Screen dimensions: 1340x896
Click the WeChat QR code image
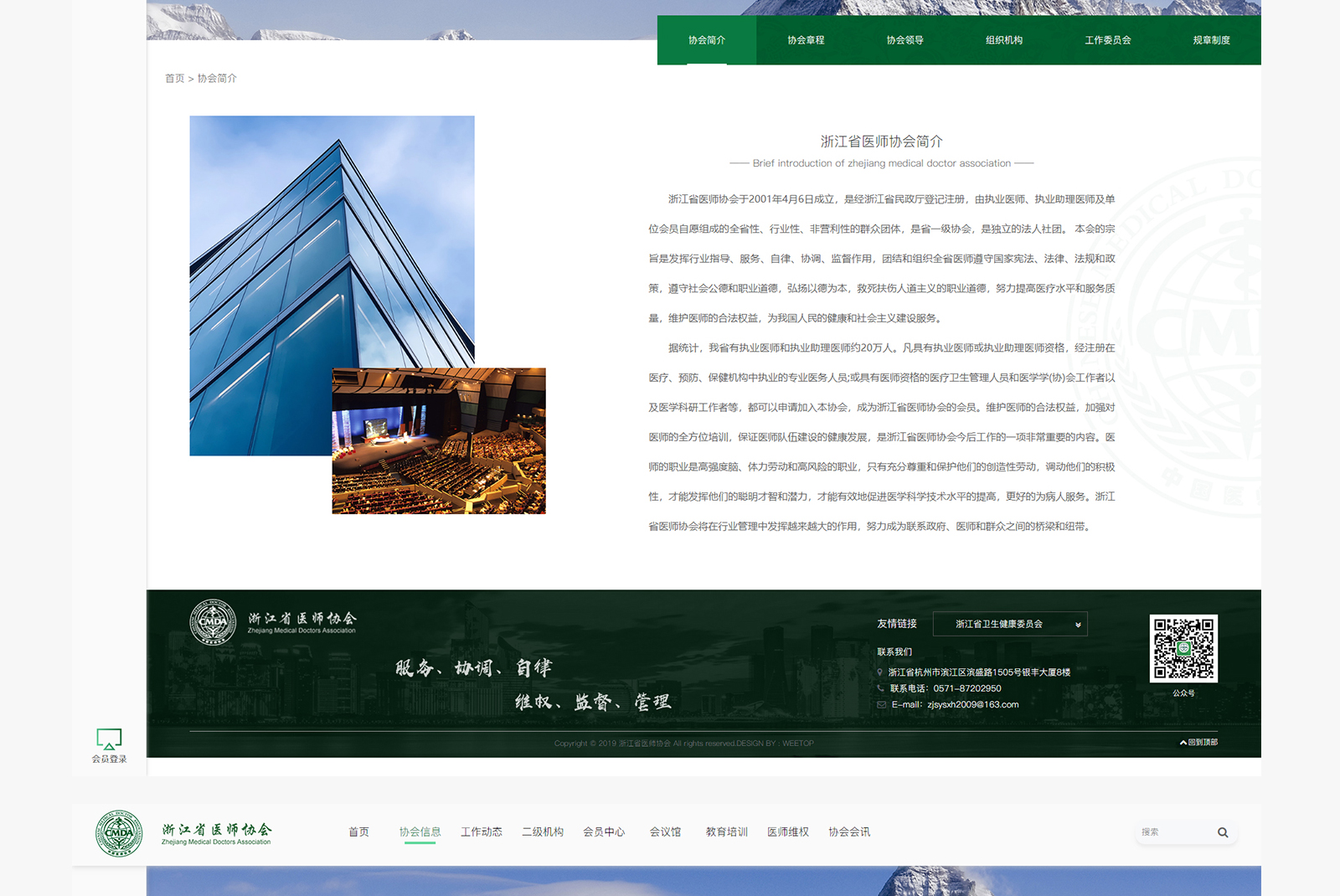[1183, 648]
